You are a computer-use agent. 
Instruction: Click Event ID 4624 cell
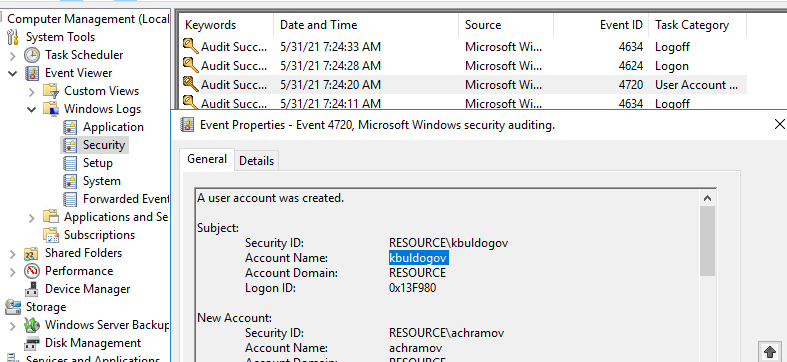631,66
